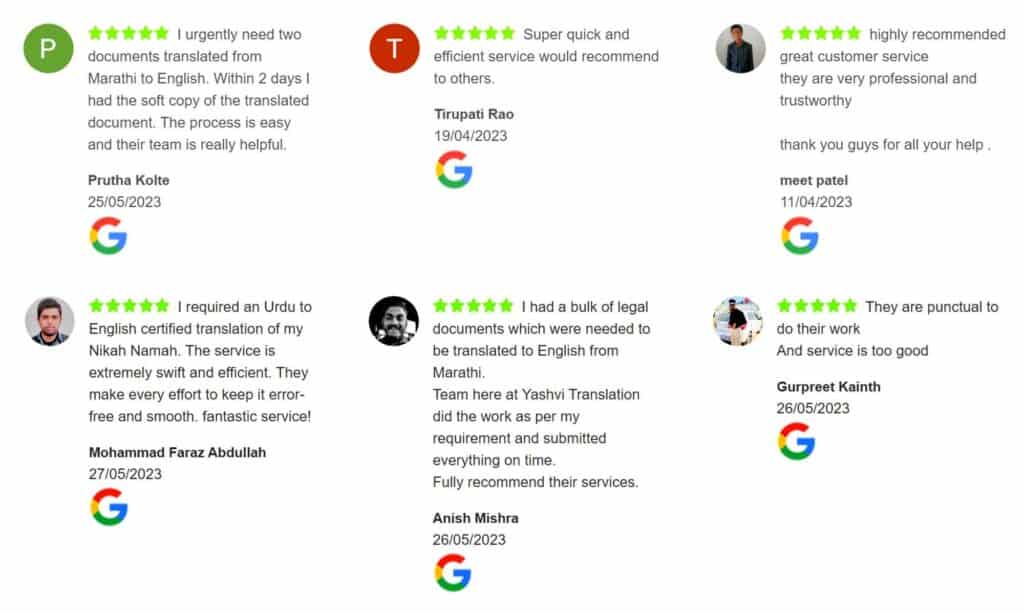Click star rating on Gurpreet Kainth's review
Image resolution: width=1024 pixels, height=614 pixels.
tap(817, 305)
